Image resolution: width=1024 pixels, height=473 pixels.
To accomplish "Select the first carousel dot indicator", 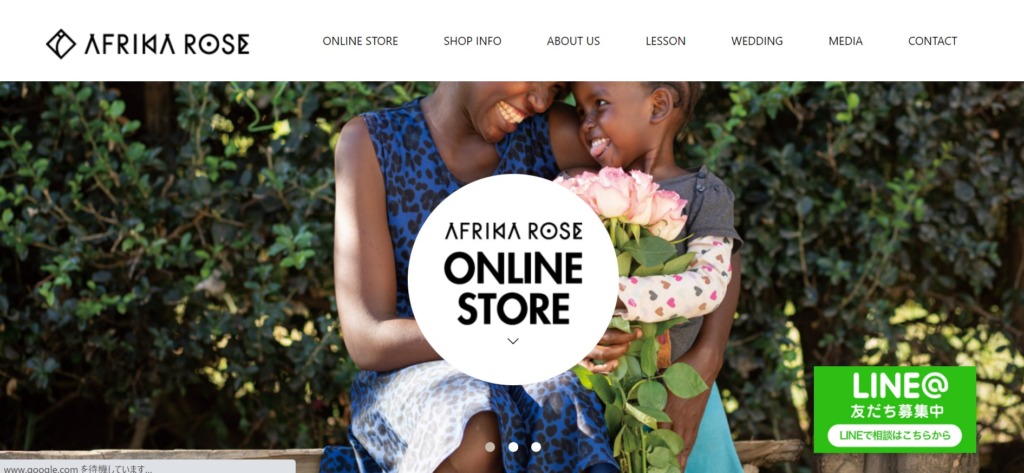I will (x=490, y=447).
